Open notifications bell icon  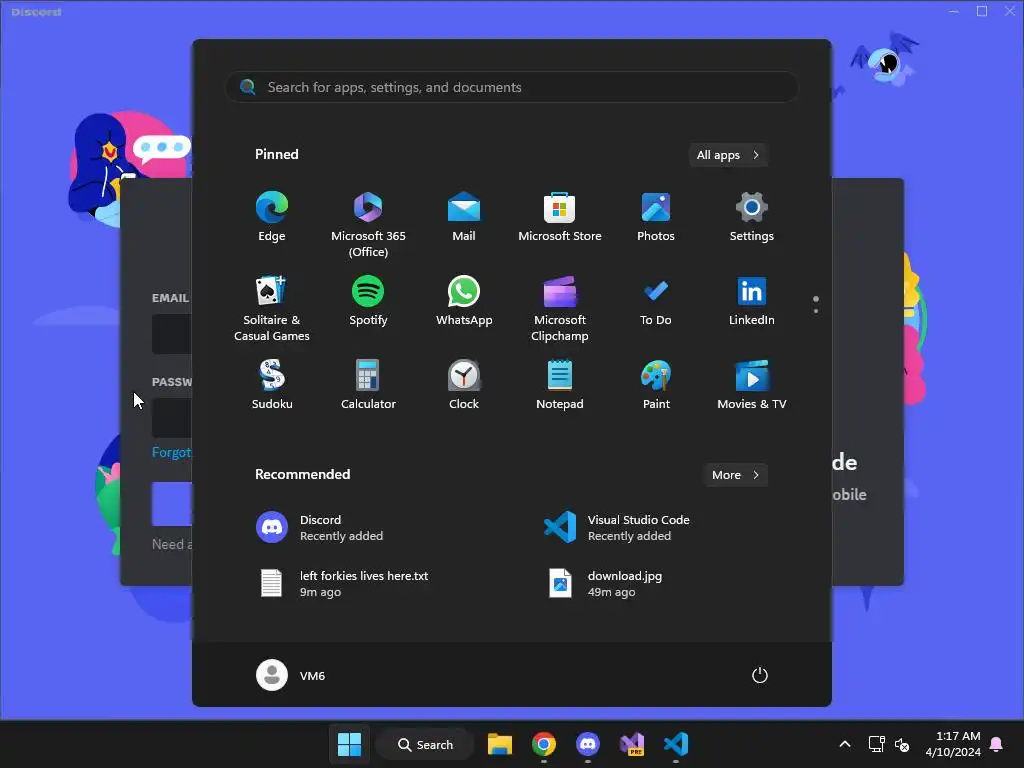[x=997, y=744]
